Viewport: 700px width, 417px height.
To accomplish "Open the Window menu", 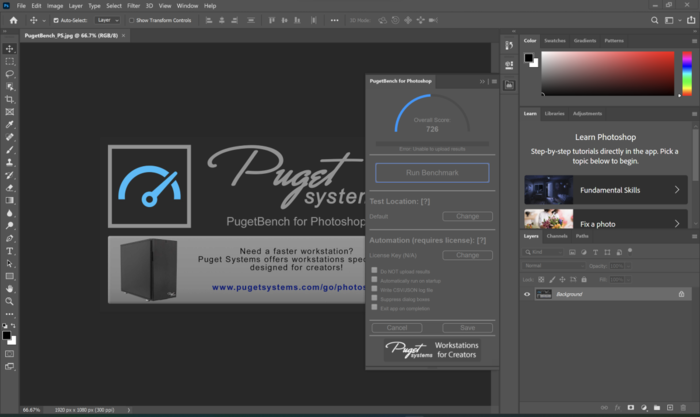I will pos(187,6).
